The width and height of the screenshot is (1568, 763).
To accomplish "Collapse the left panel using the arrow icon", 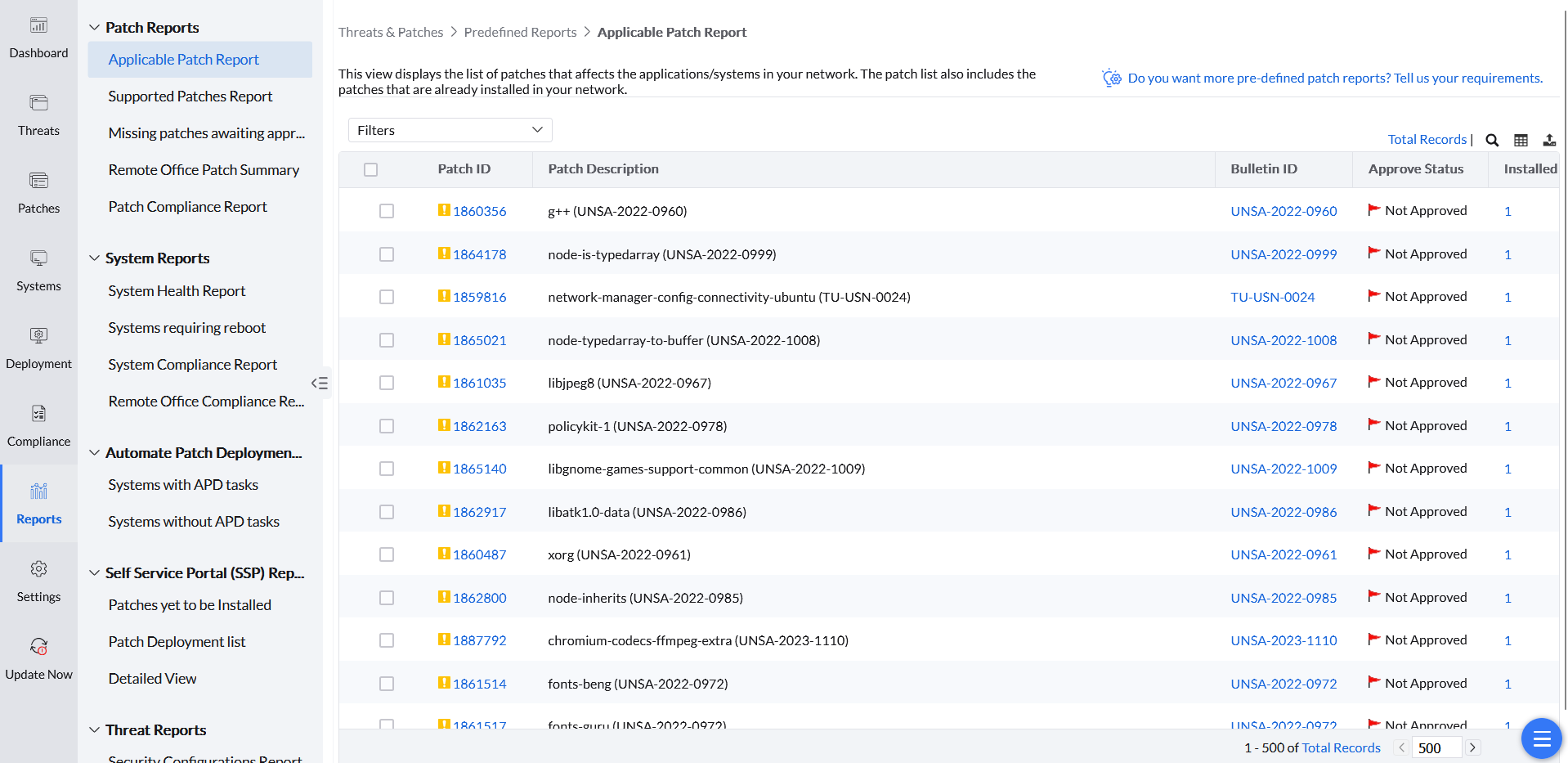I will 320,383.
